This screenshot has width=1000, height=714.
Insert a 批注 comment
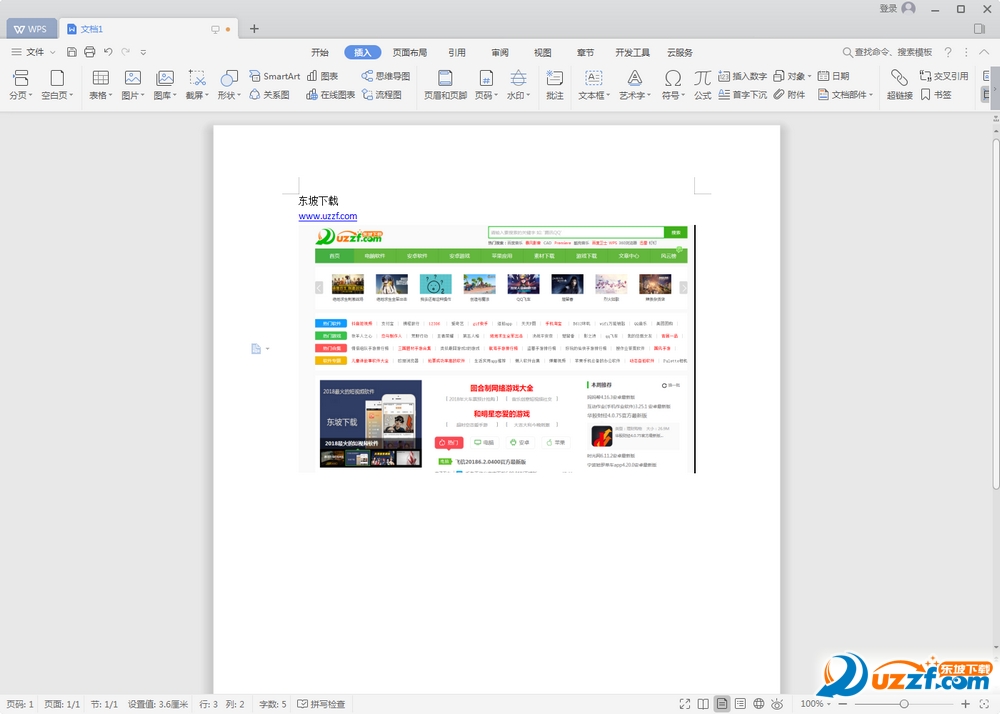coord(555,84)
